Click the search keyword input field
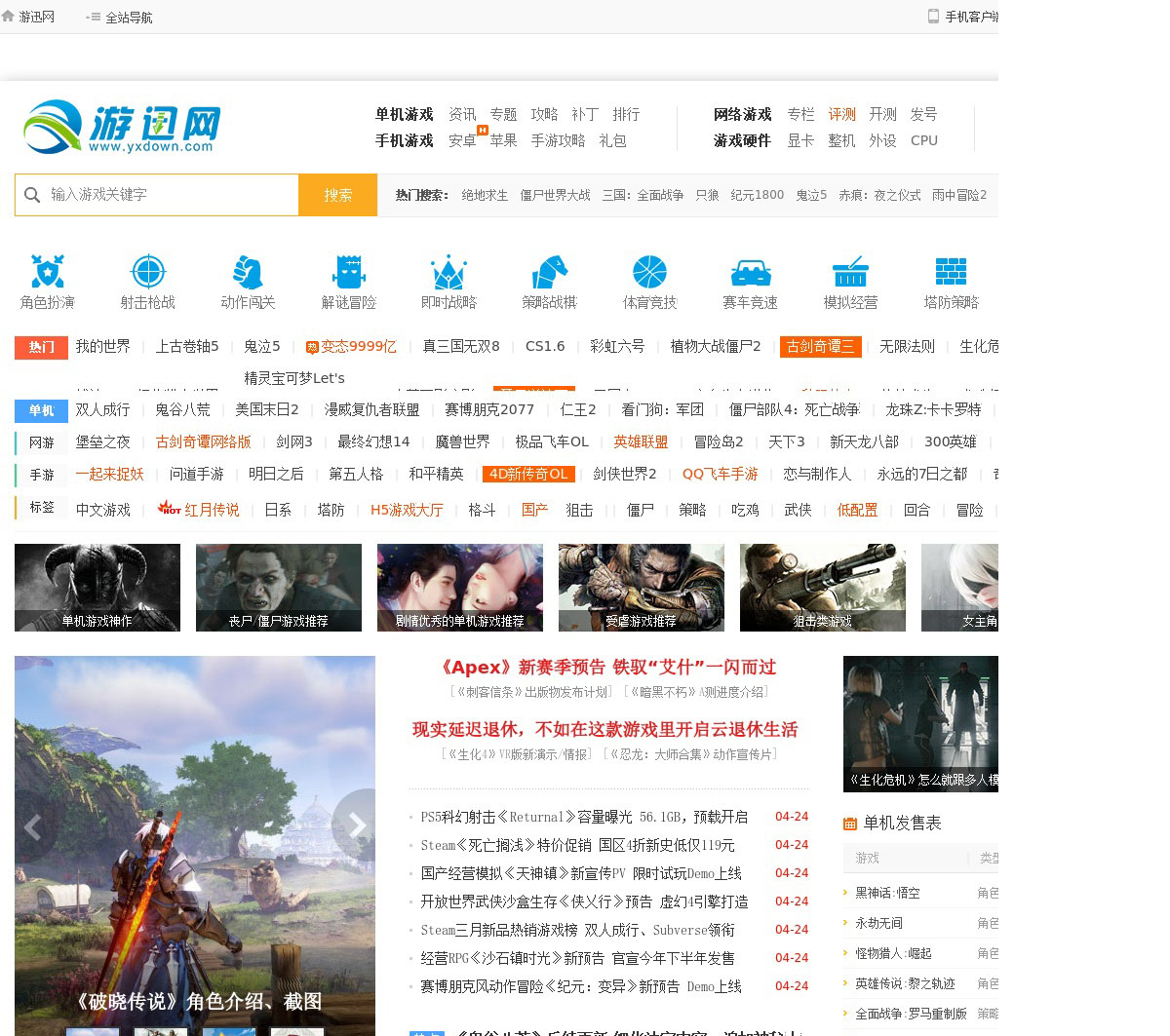The width and height of the screenshot is (1170, 1036). [157, 195]
